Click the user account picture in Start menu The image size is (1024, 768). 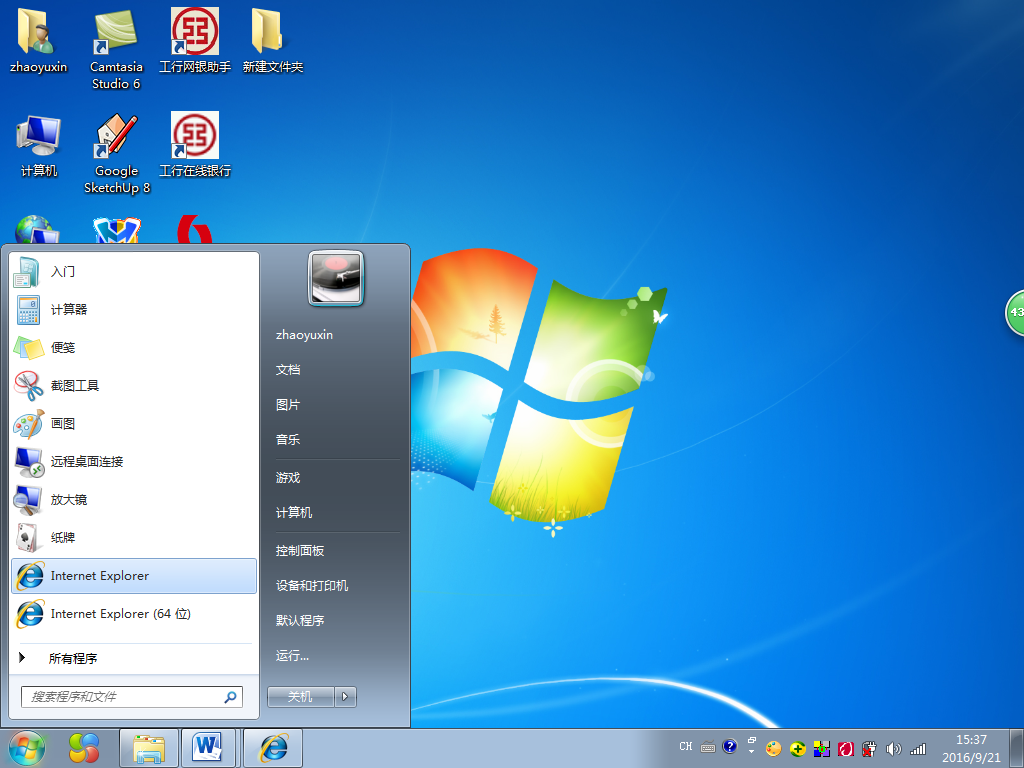(336, 279)
